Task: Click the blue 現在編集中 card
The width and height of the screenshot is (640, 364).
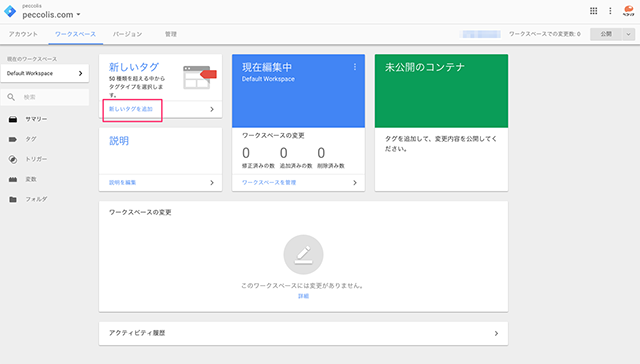Action: pos(298,91)
